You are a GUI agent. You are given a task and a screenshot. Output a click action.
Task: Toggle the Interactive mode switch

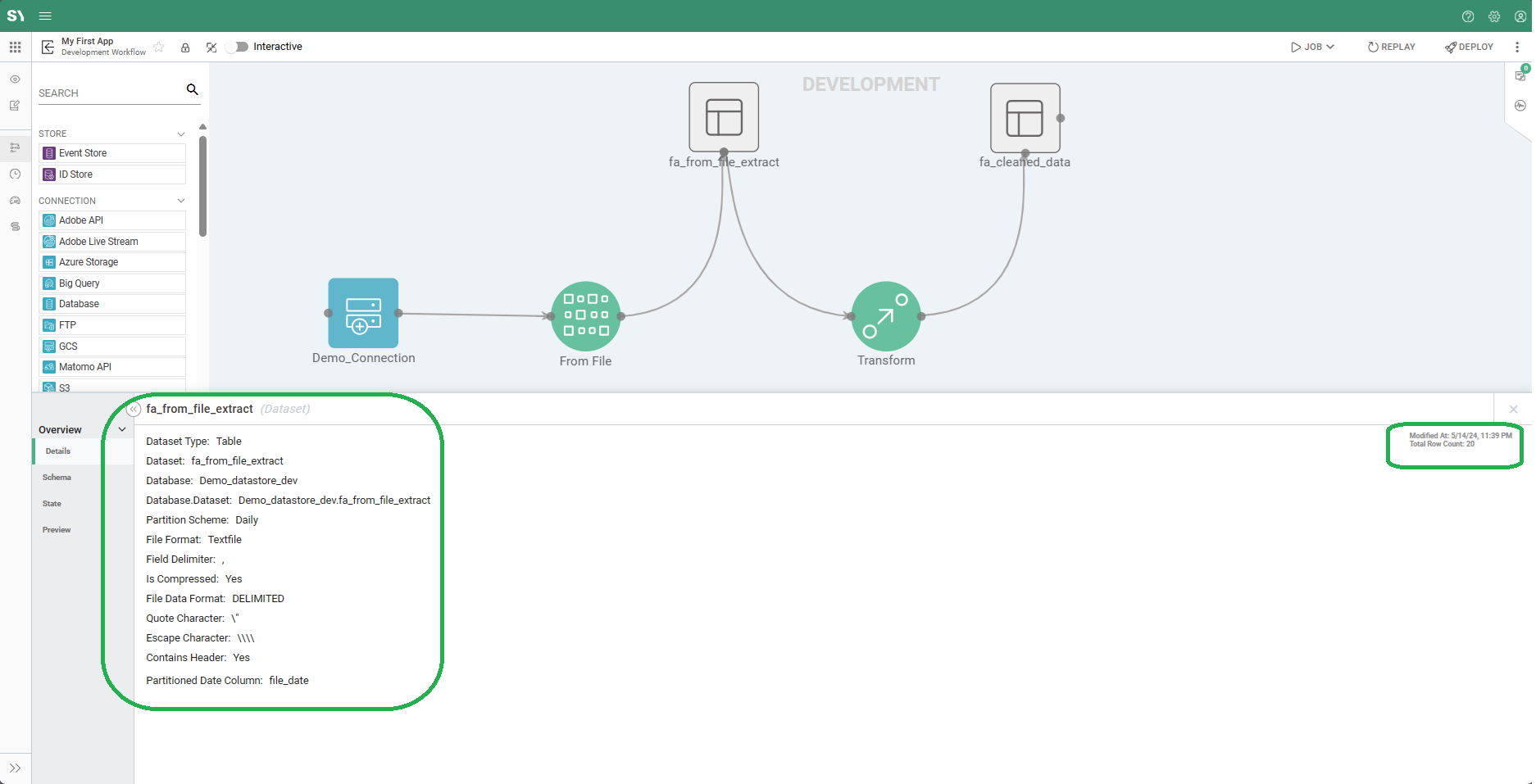pyautogui.click(x=238, y=47)
